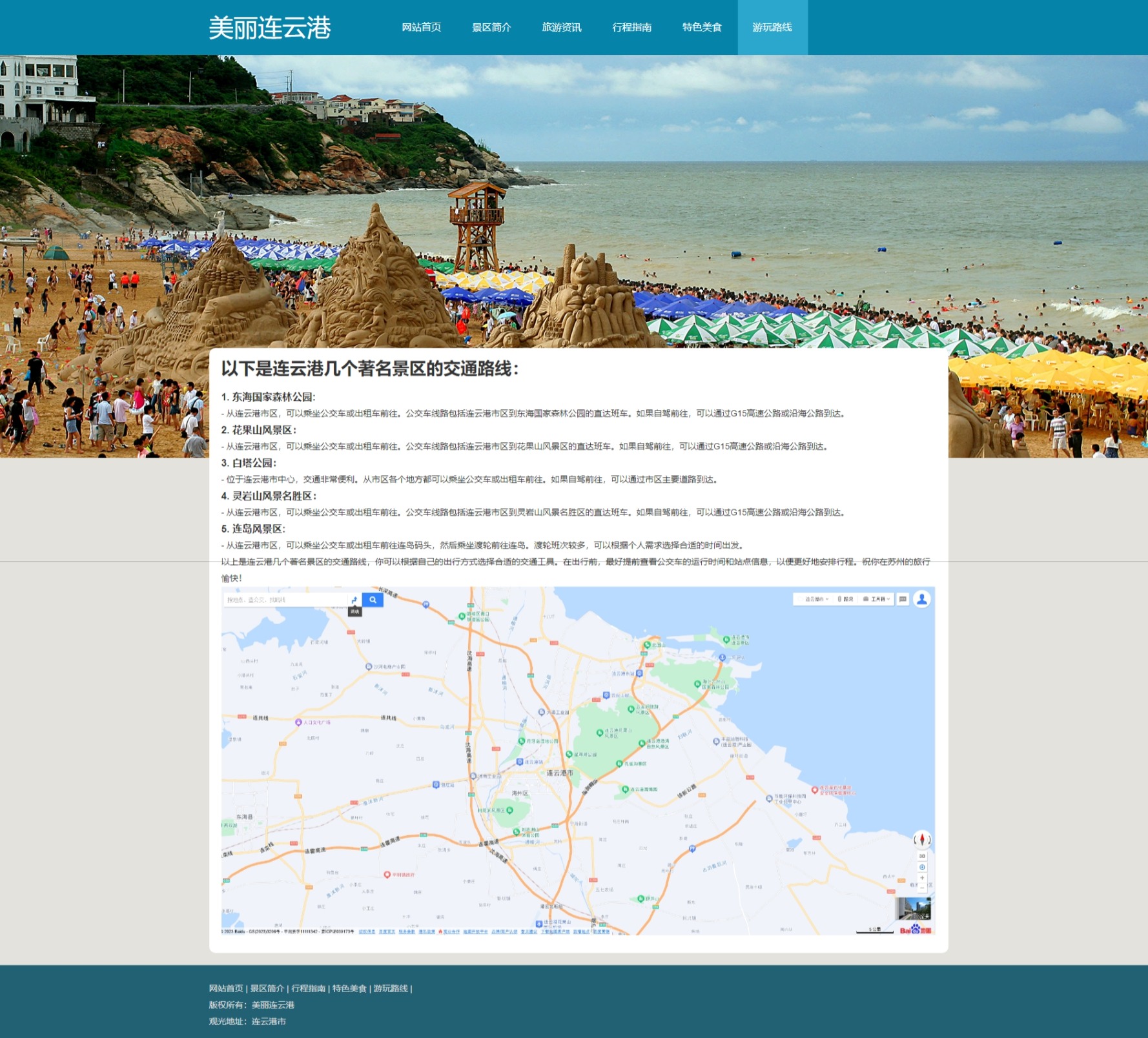Expand the 连云港市 city dropdown on map

[x=815, y=599]
